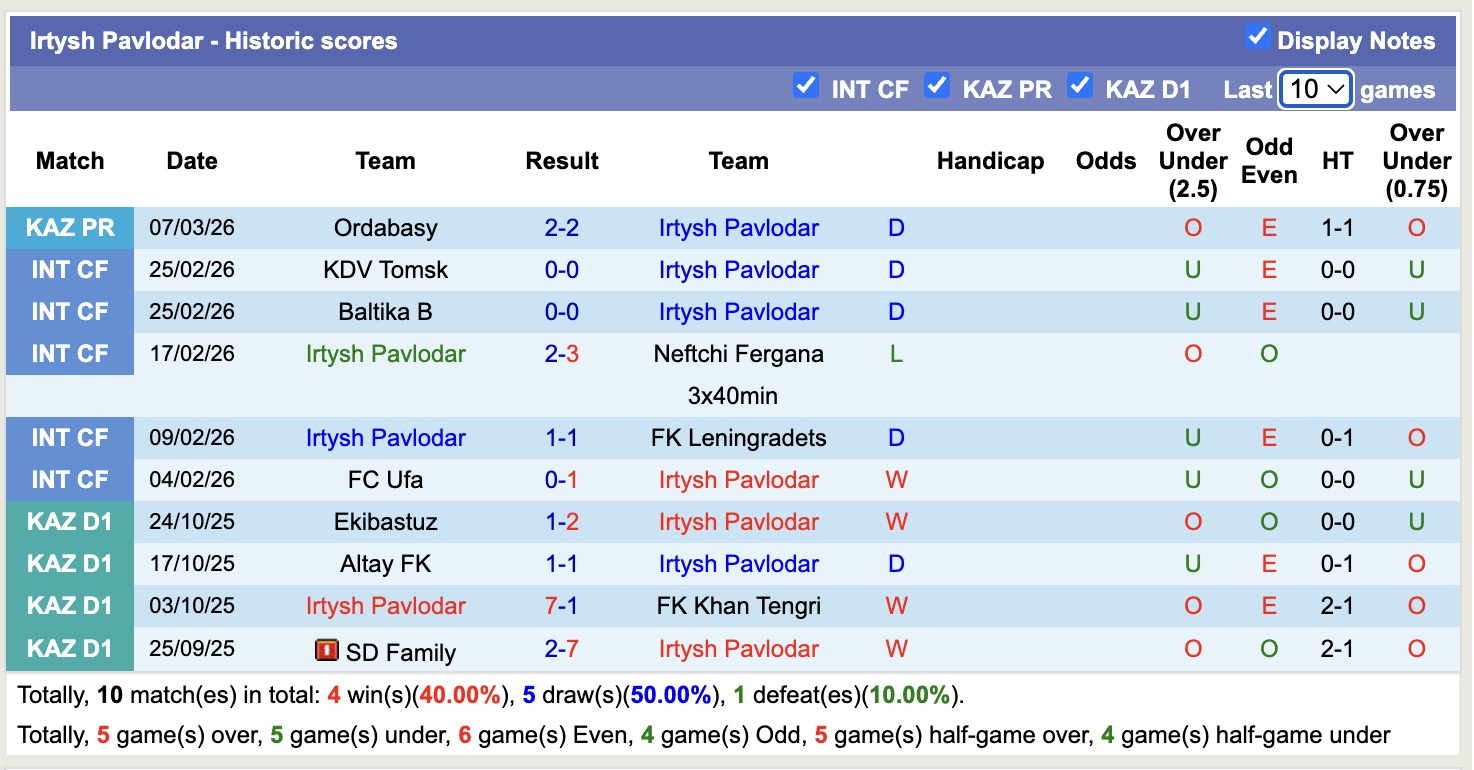Click the Over Under (2.5) column header
The image size is (1474, 770).
coord(1192,161)
